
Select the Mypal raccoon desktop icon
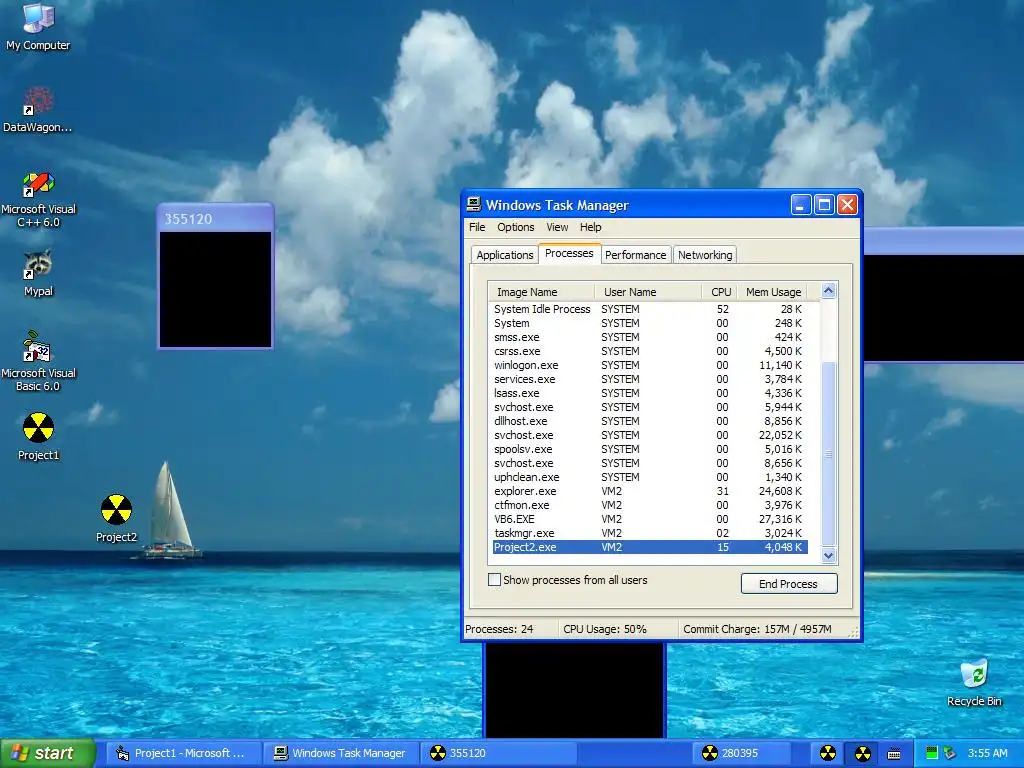pos(38,272)
